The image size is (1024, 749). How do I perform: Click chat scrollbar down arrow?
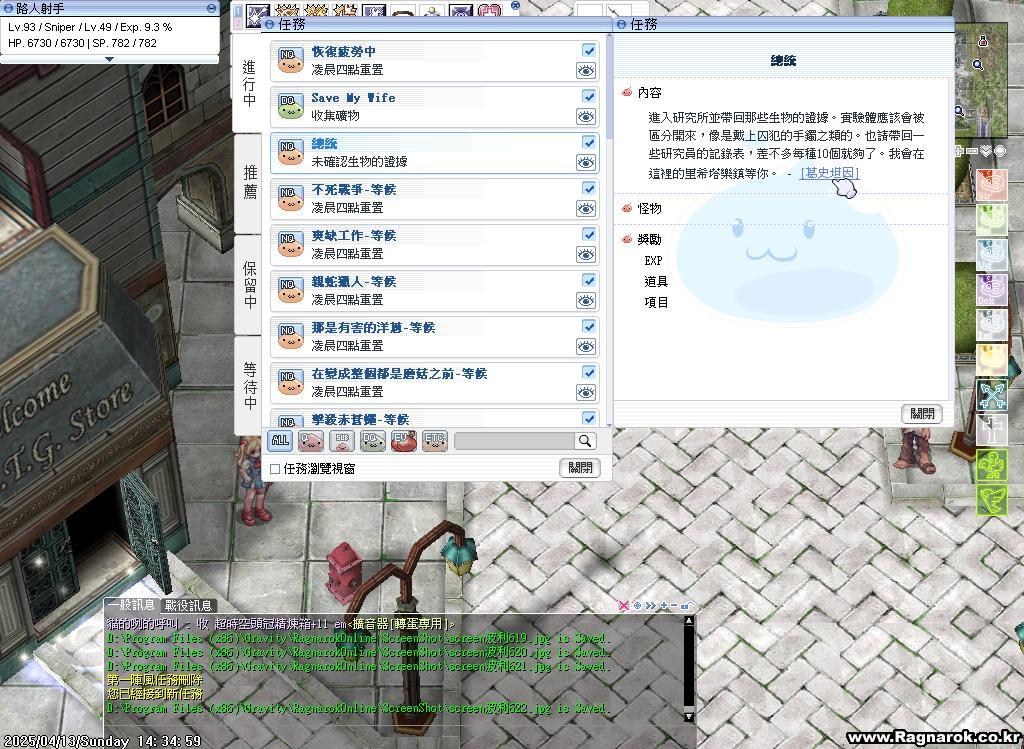pyautogui.click(x=688, y=716)
